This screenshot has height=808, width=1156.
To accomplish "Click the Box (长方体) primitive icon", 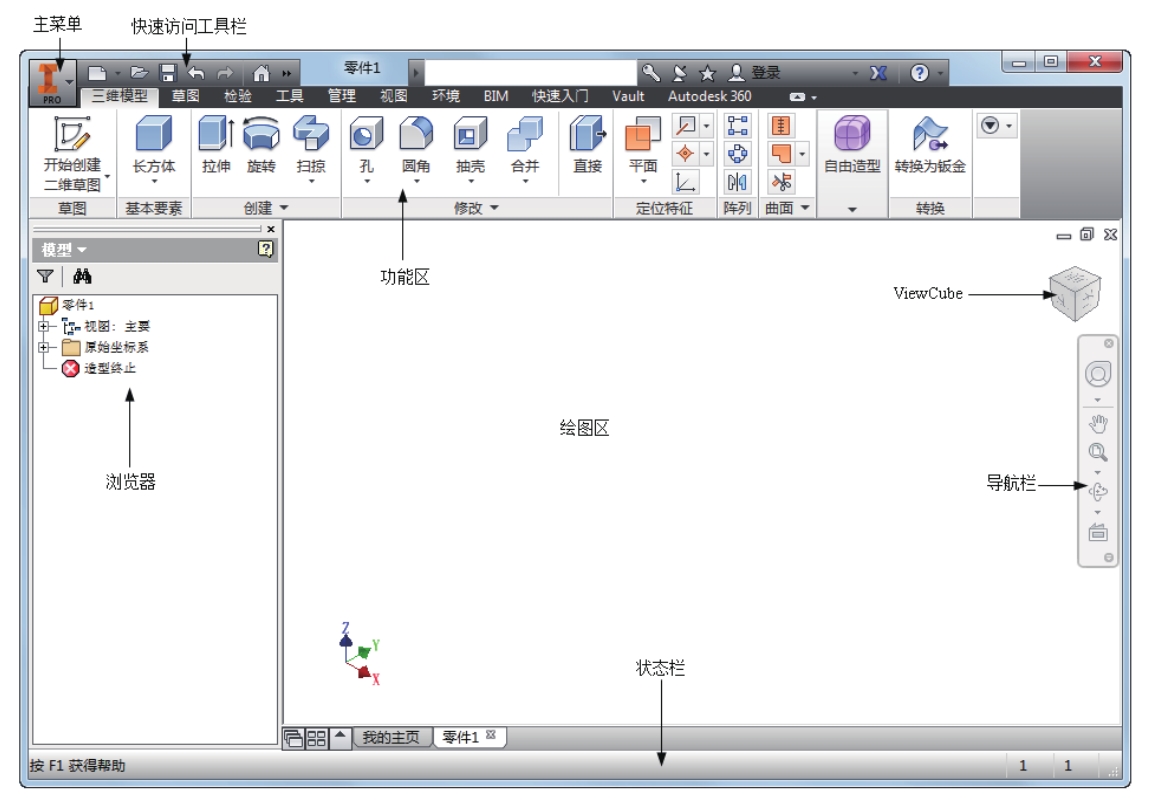I will click(153, 134).
